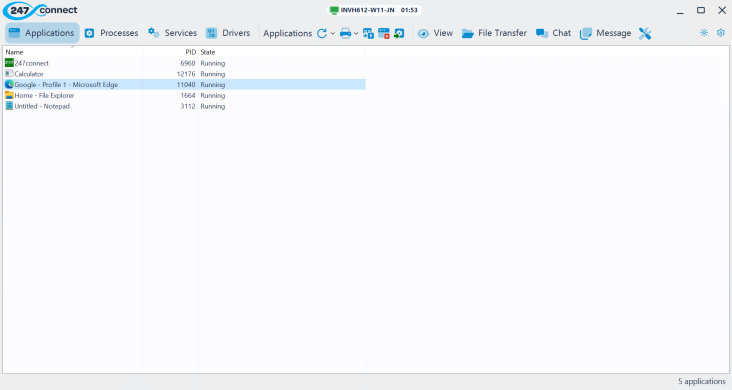This screenshot has width=732, height=390.
Task: Open the tools wrench and screwdriver icon
Action: (x=645, y=33)
